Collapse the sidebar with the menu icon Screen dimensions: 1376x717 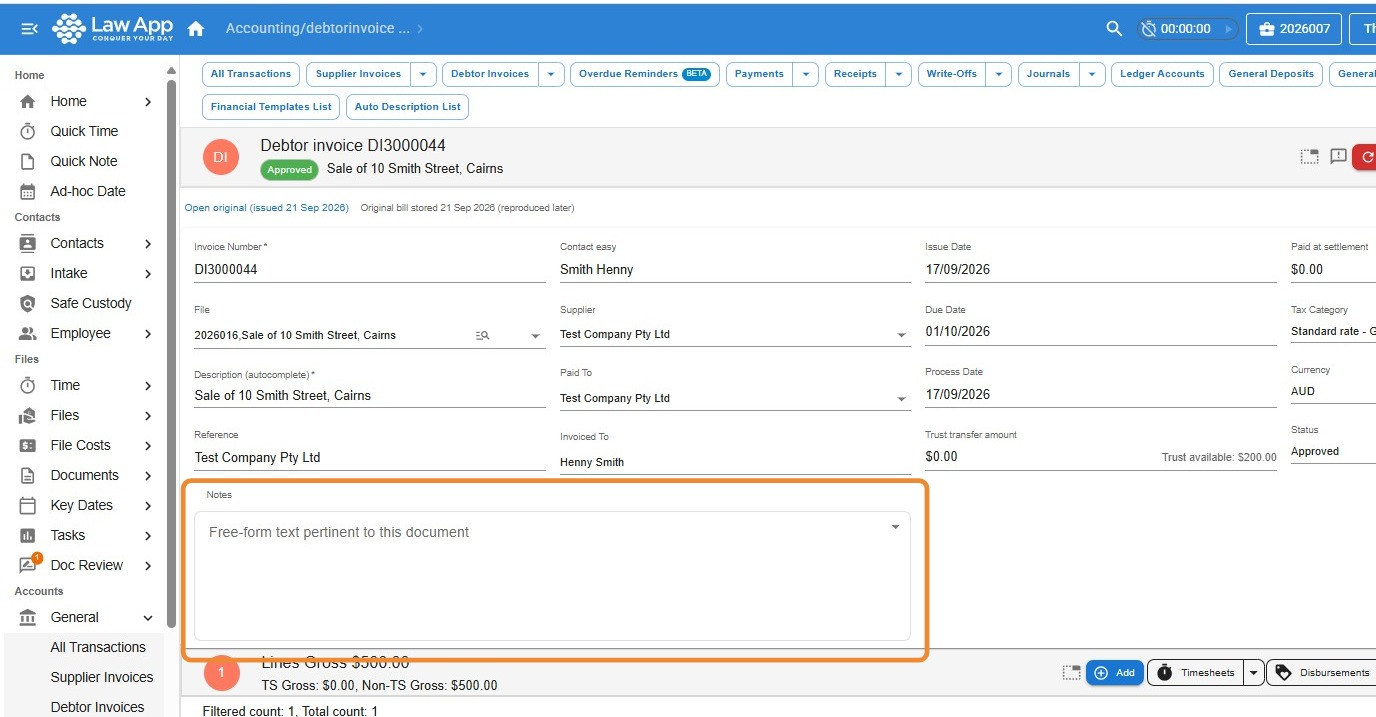click(29, 29)
